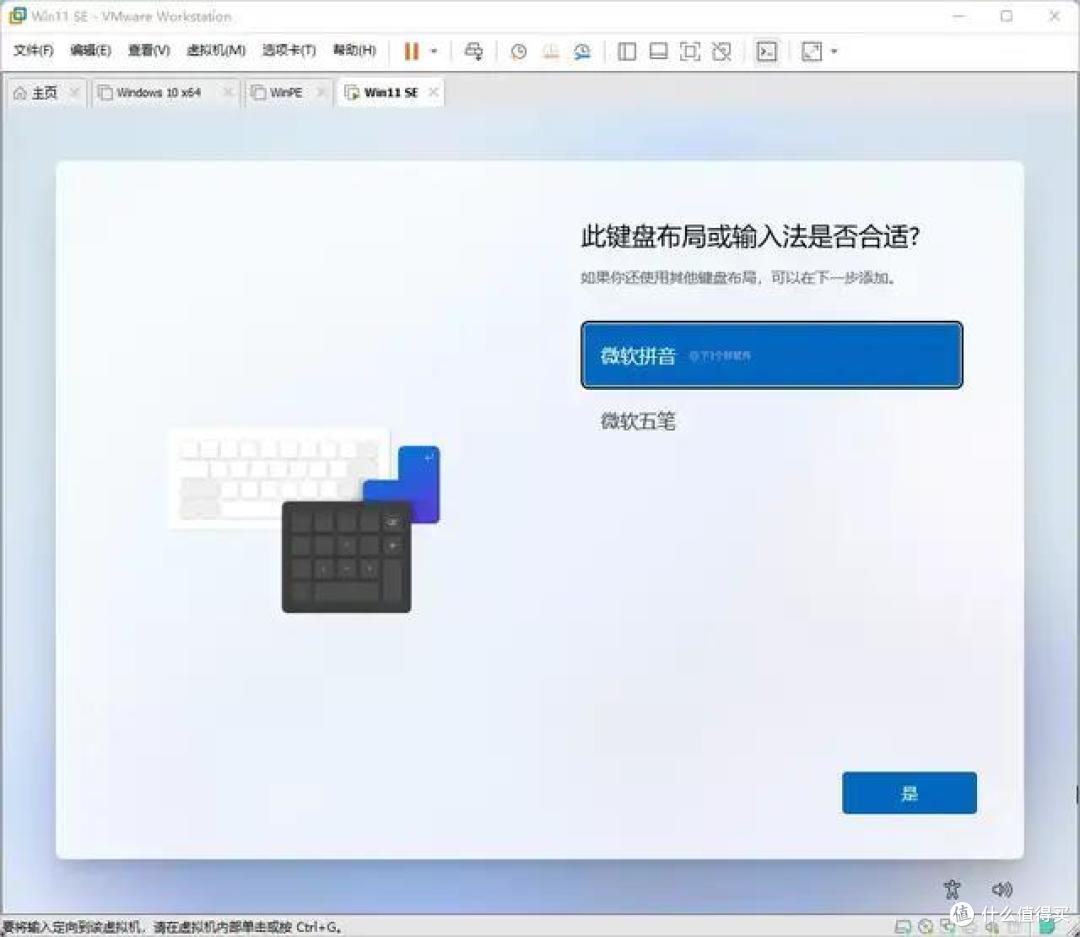The image size is (1080, 937).
Task: Close the Win11 SE tab
Action: (433, 92)
